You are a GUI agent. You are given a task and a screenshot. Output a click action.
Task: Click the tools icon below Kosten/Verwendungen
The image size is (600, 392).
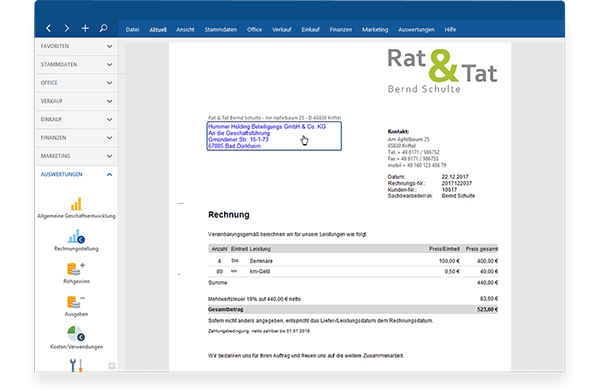76,365
